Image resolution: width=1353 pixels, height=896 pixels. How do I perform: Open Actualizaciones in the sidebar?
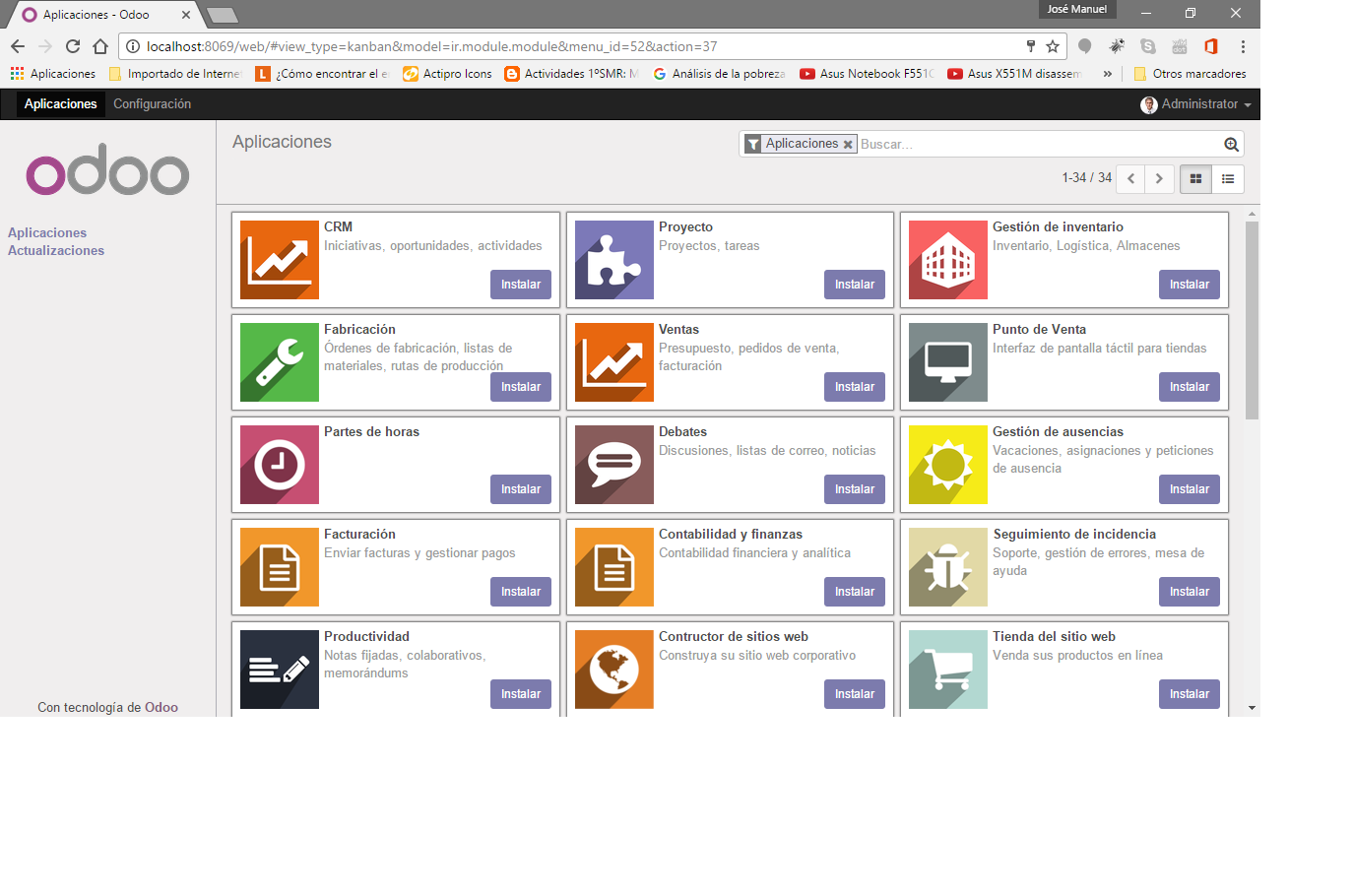[56, 251]
